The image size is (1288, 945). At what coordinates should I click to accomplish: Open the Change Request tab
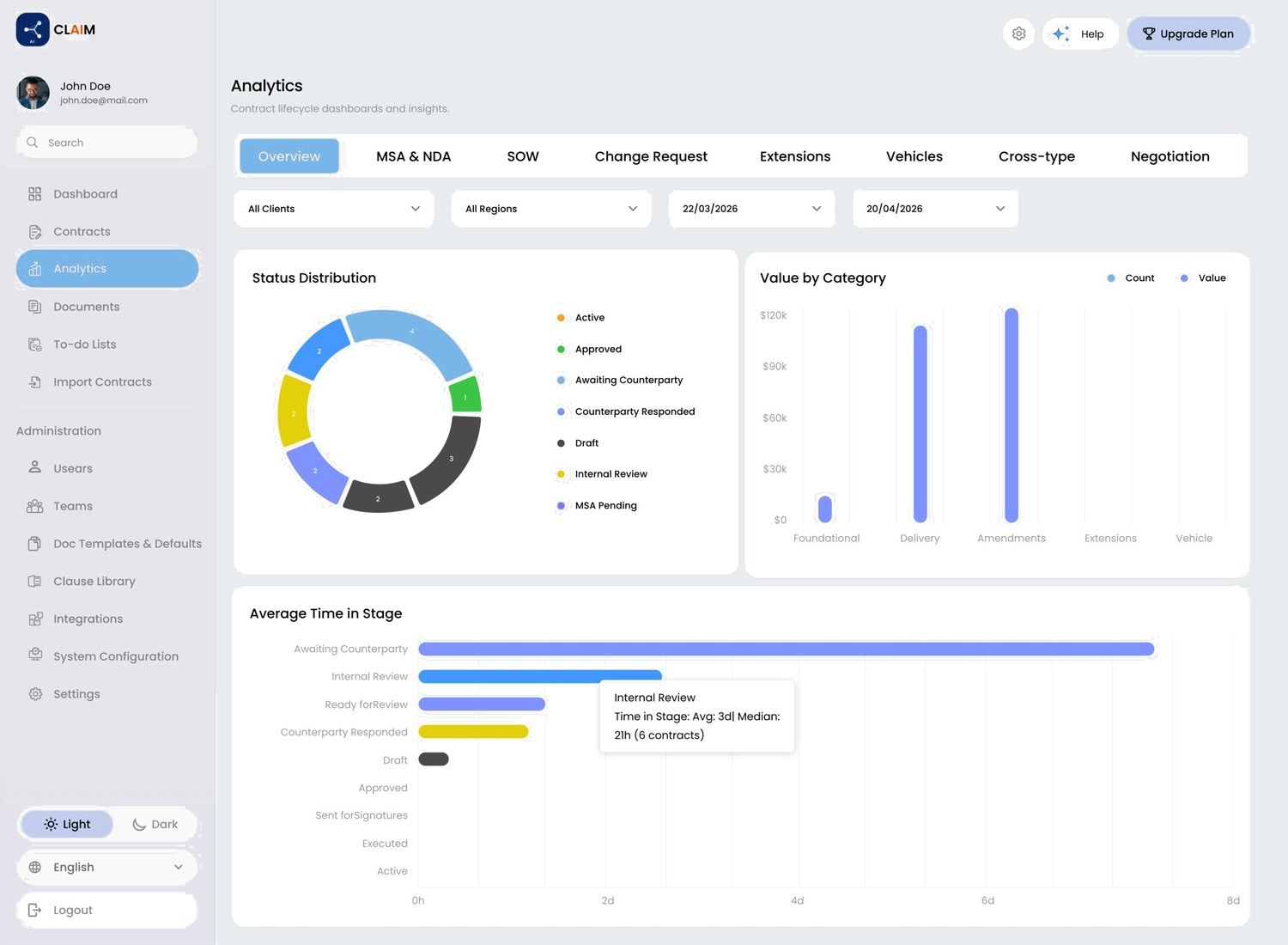coord(651,156)
